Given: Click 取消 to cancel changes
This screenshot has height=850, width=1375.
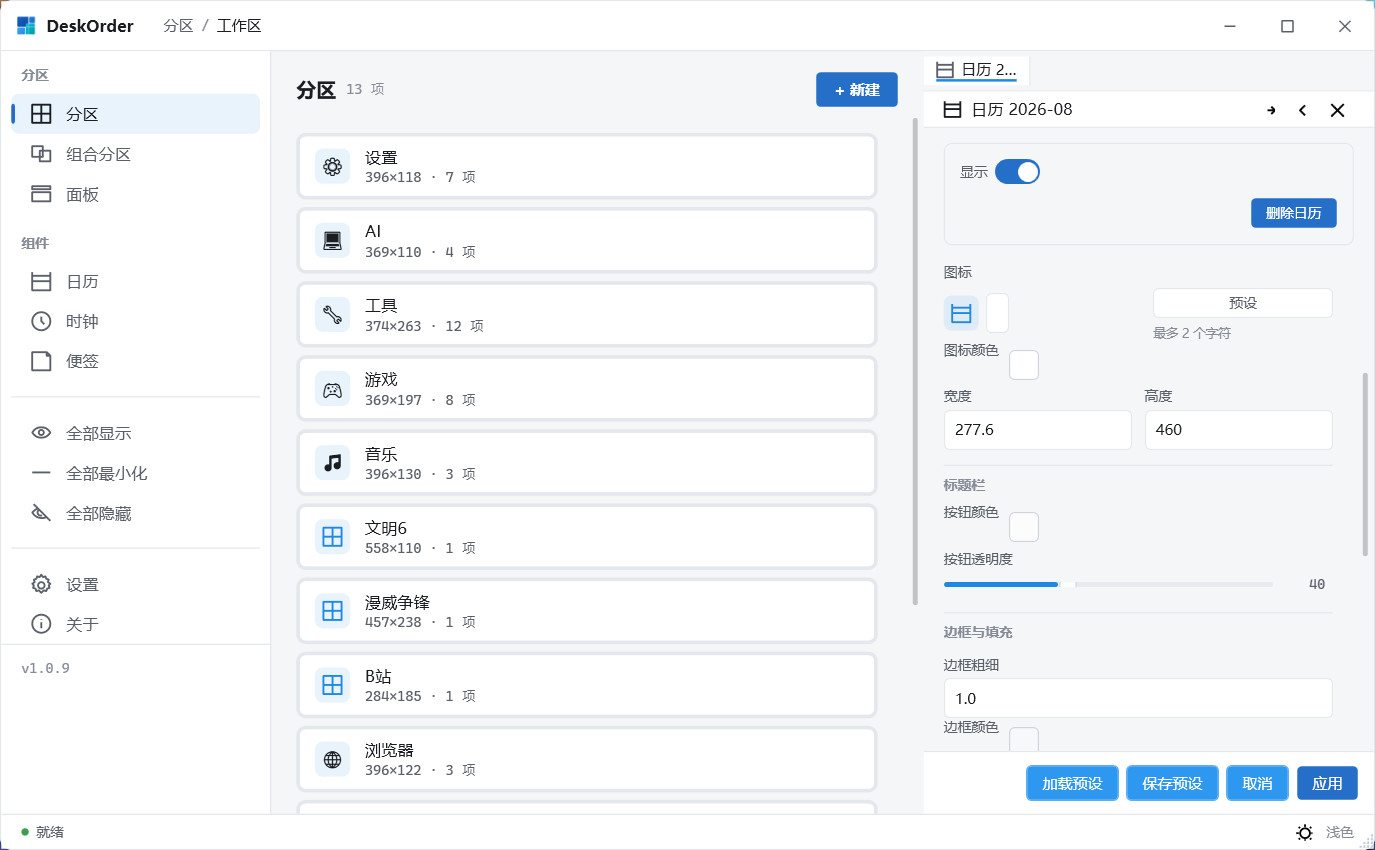Looking at the screenshot, I should (1257, 783).
